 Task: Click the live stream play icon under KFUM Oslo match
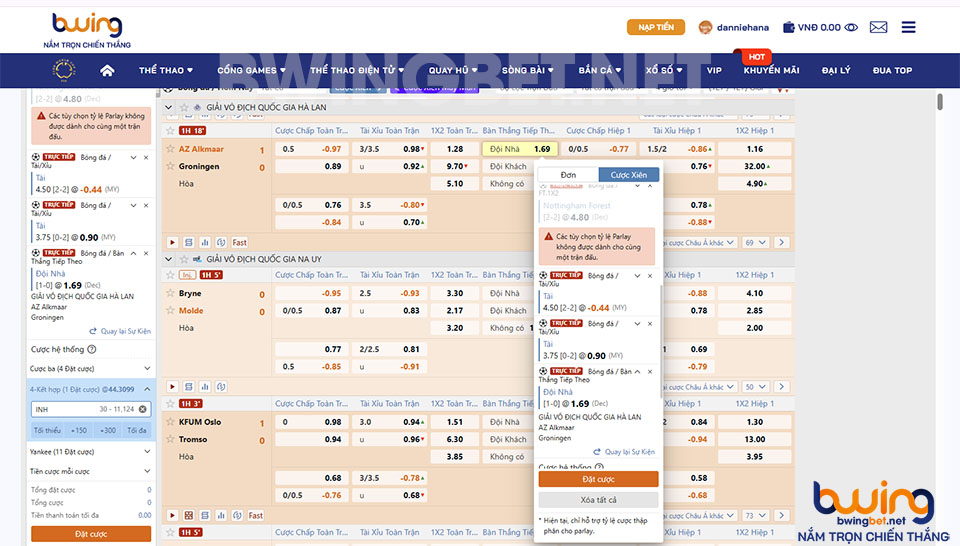coord(172,515)
